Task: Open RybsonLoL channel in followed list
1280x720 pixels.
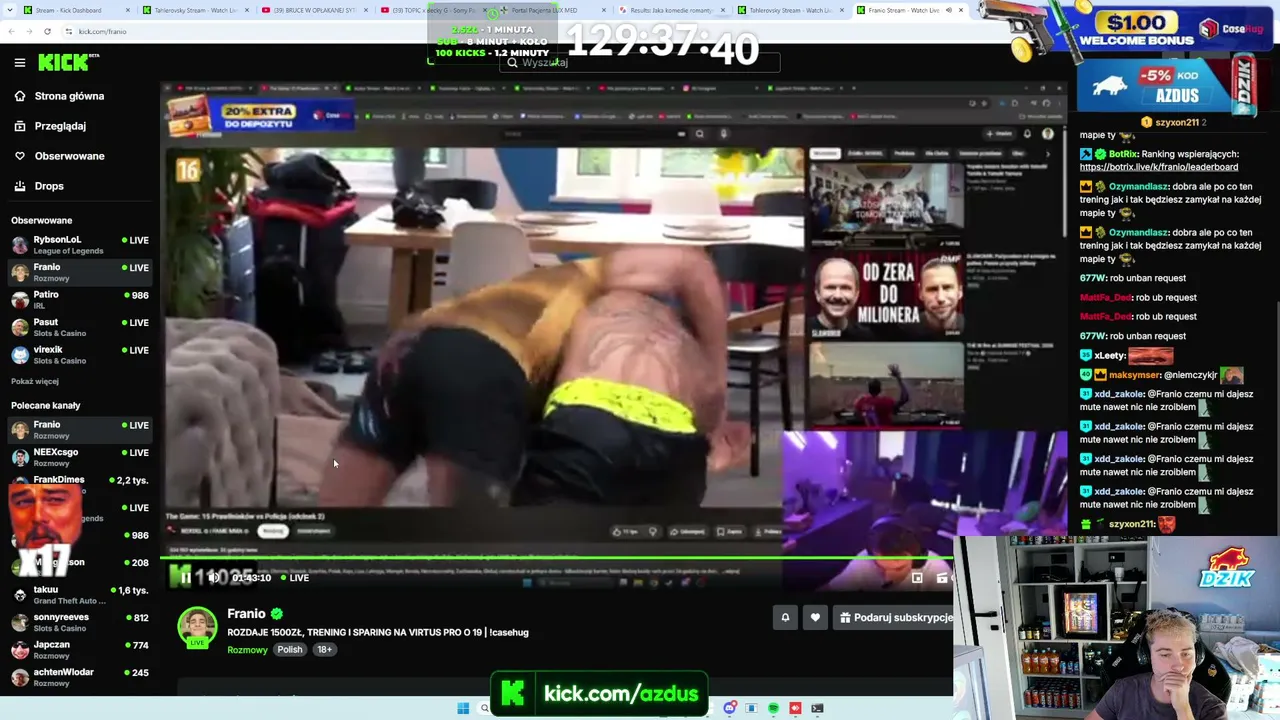Action: [79, 245]
